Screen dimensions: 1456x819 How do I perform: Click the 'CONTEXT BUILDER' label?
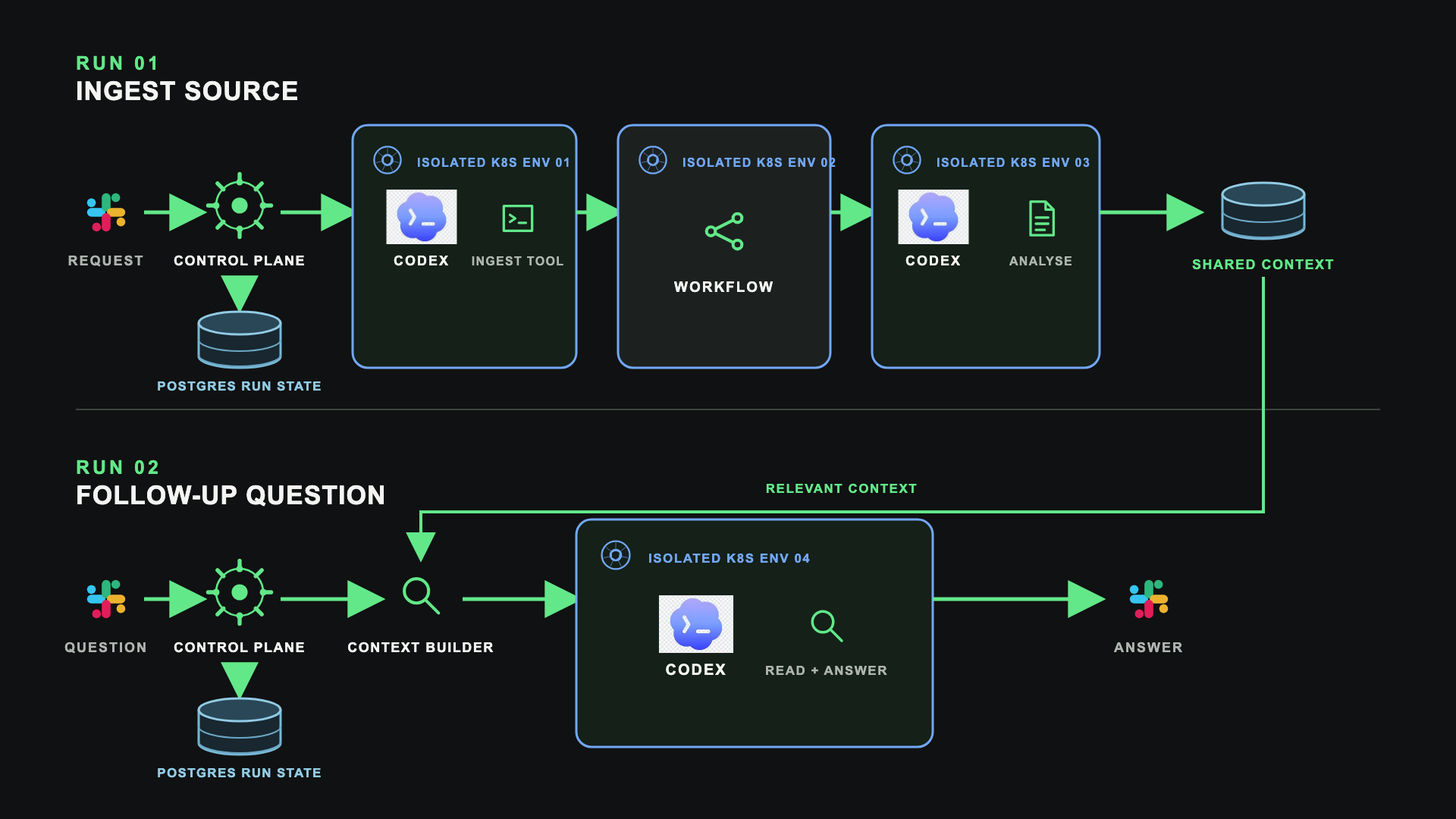click(x=420, y=647)
